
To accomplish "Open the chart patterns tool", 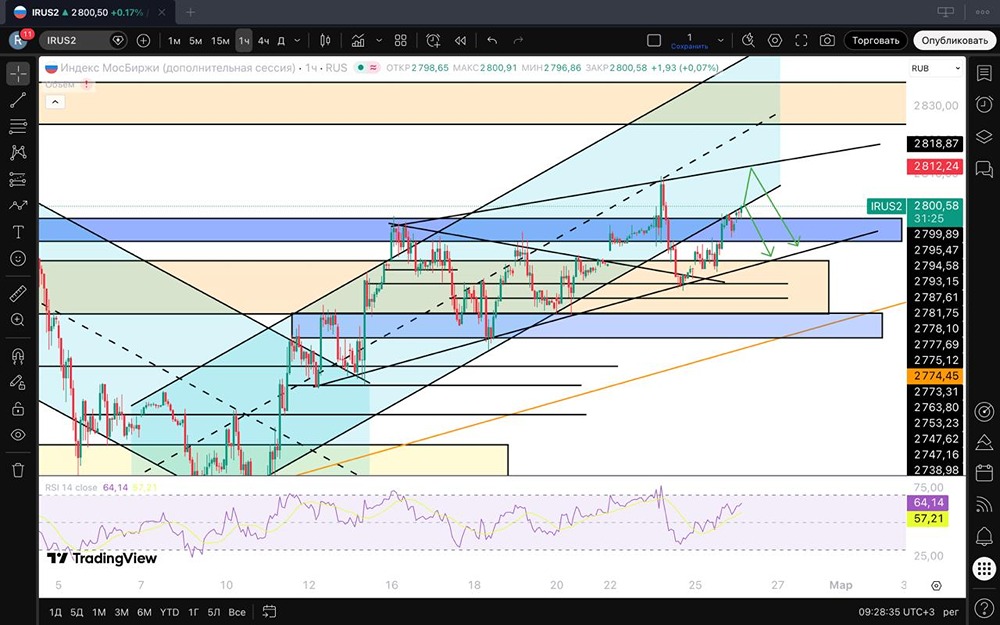I will [x=18, y=152].
